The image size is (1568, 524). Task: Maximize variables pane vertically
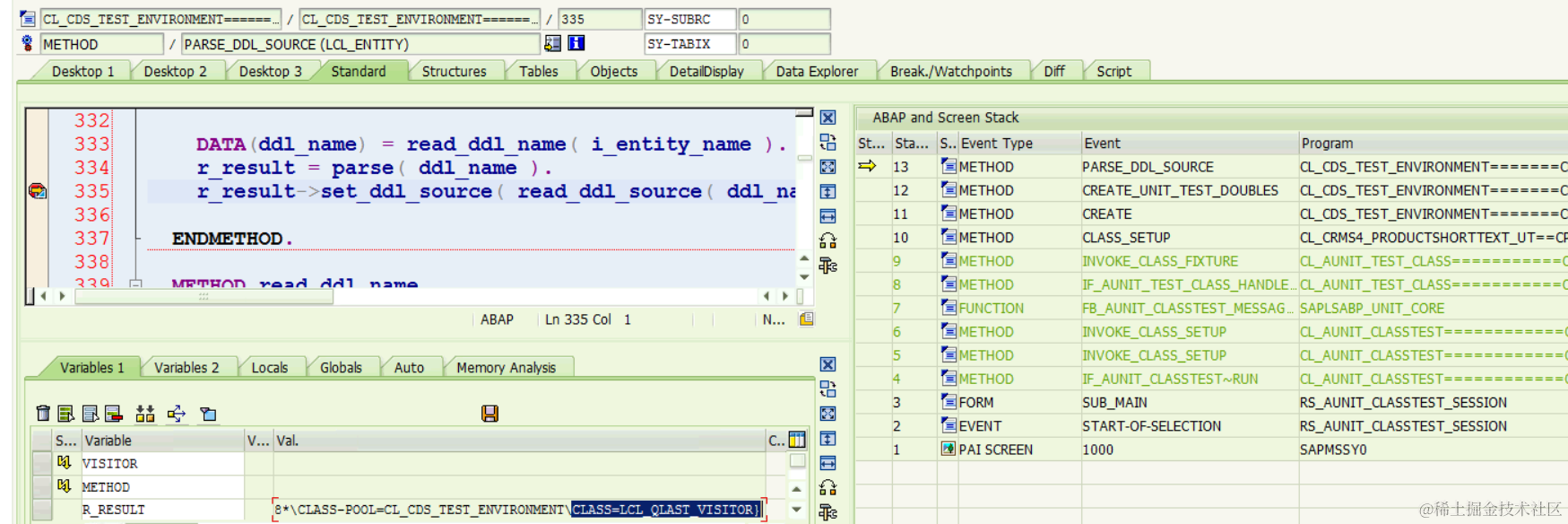point(827,438)
